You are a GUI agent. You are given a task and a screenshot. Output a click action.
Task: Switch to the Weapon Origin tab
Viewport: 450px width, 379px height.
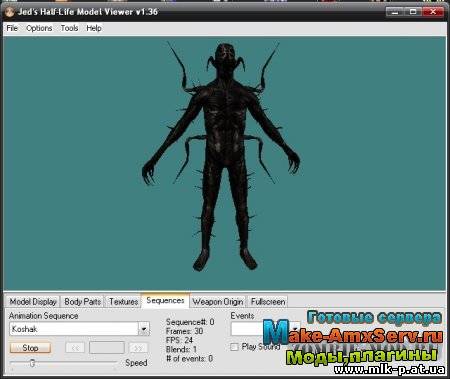[218, 302]
